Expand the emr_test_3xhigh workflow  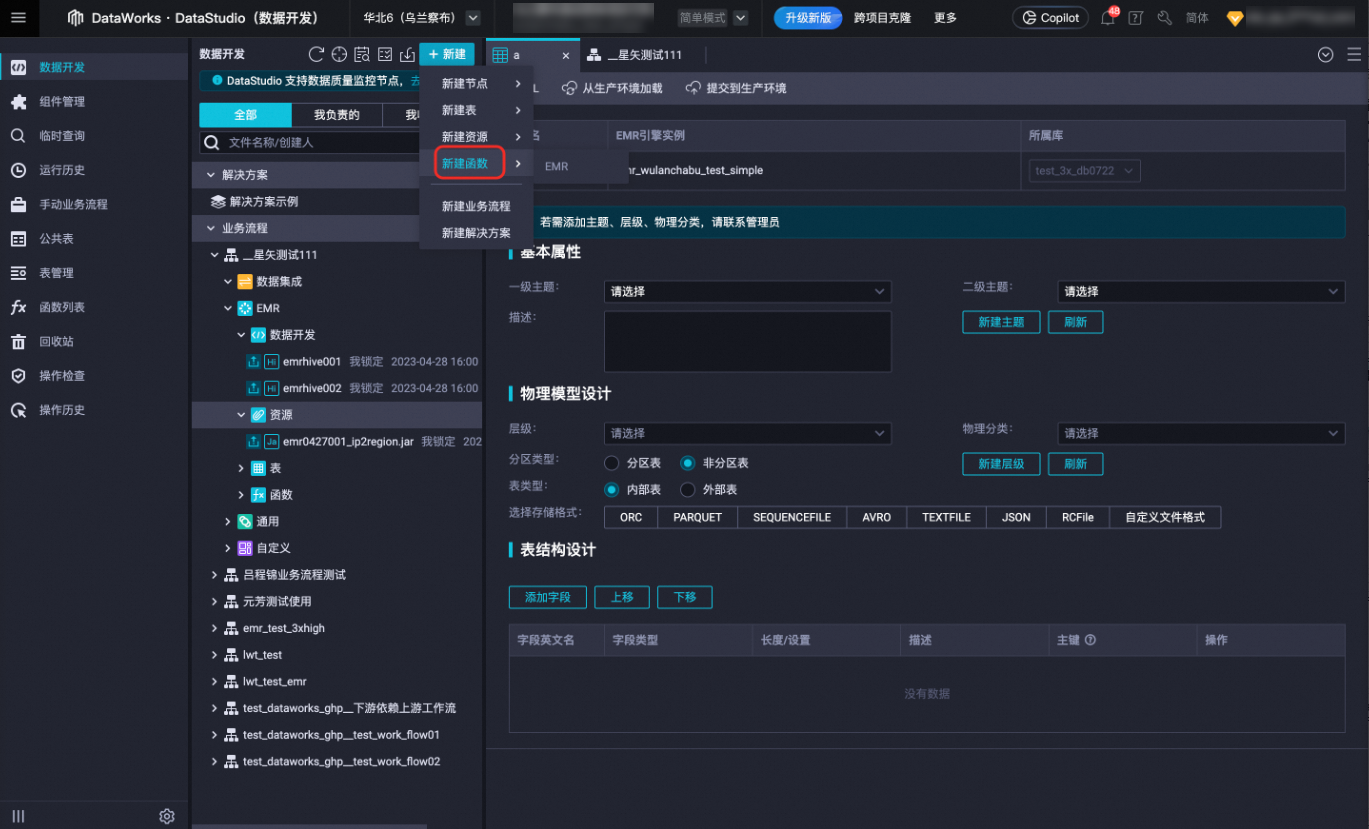tap(215, 628)
